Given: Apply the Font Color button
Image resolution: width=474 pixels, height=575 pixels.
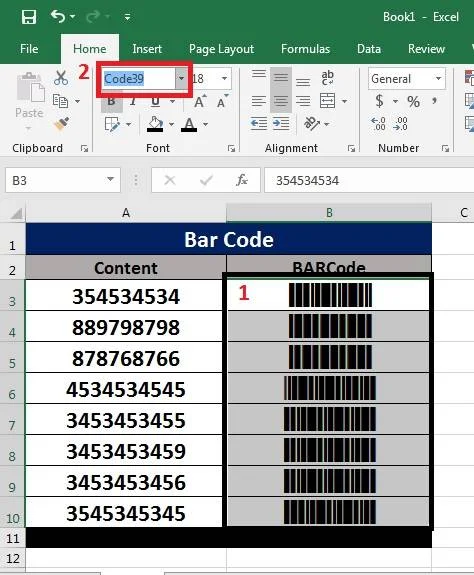Looking at the screenshot, I should [189, 124].
